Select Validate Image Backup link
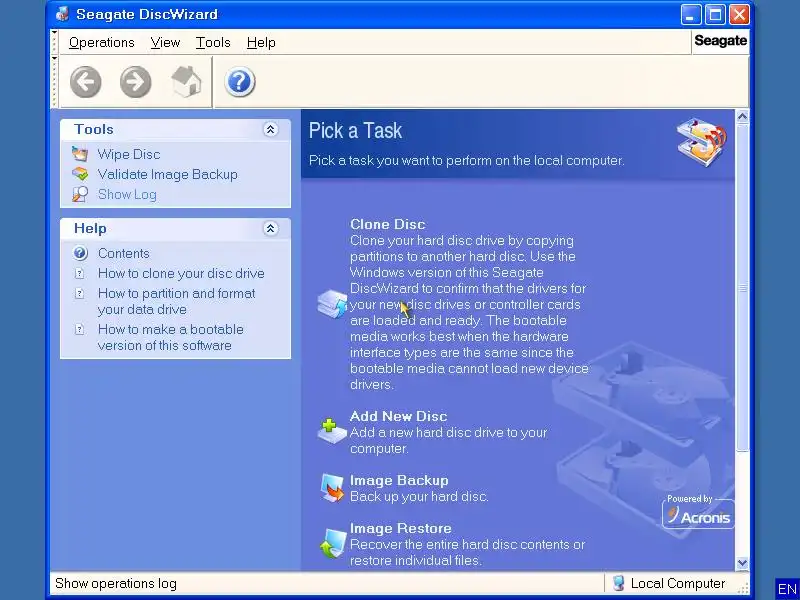Image resolution: width=800 pixels, height=600 pixels. (168, 174)
